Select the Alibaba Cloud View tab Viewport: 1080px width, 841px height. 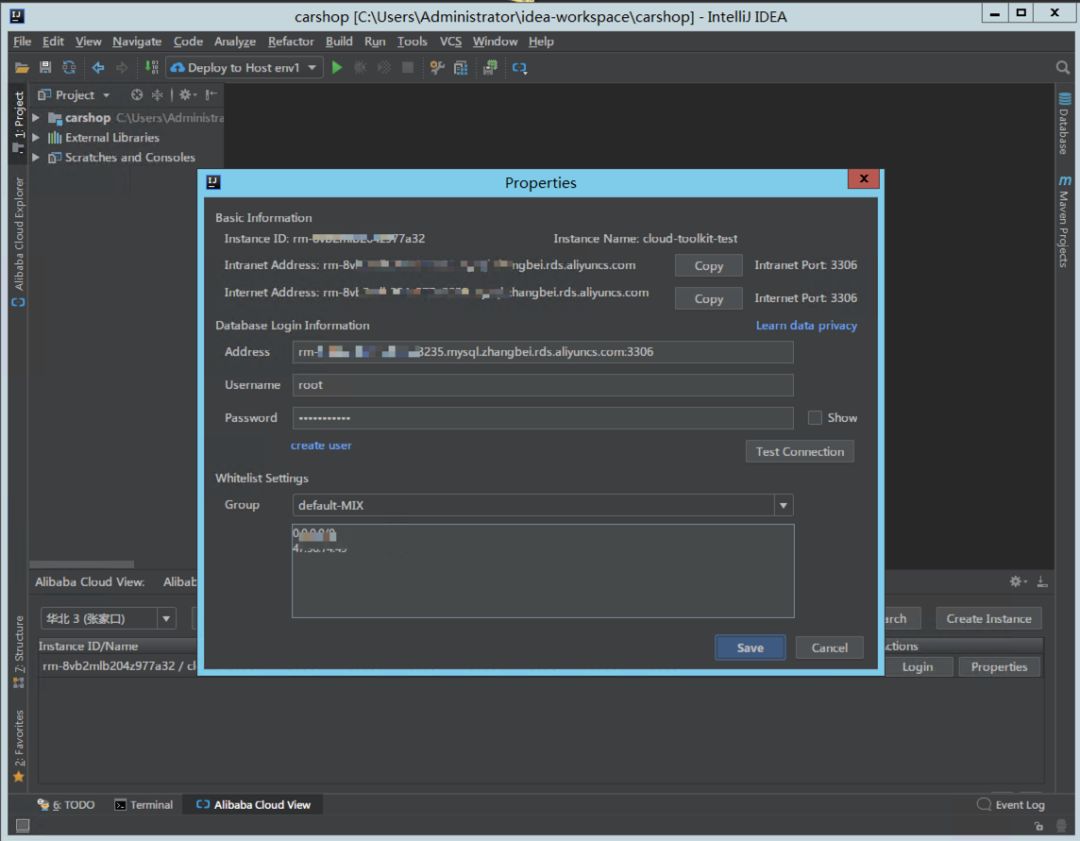pyautogui.click(x=253, y=804)
